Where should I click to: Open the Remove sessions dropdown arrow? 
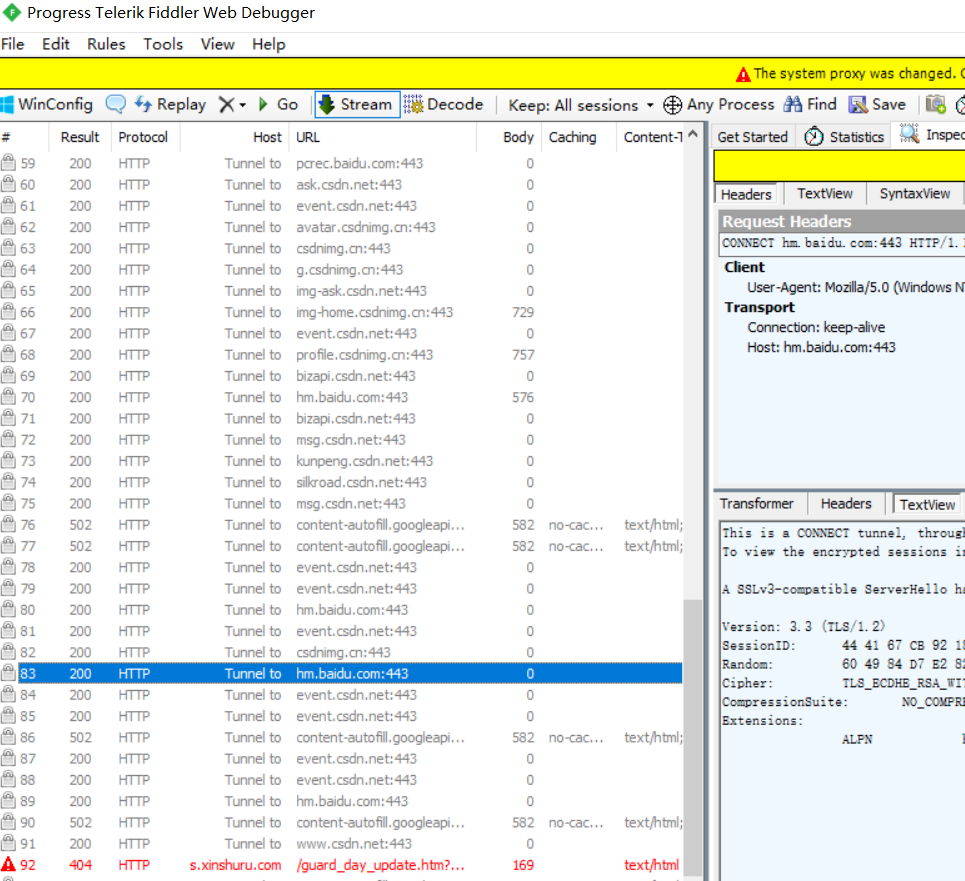coord(242,105)
